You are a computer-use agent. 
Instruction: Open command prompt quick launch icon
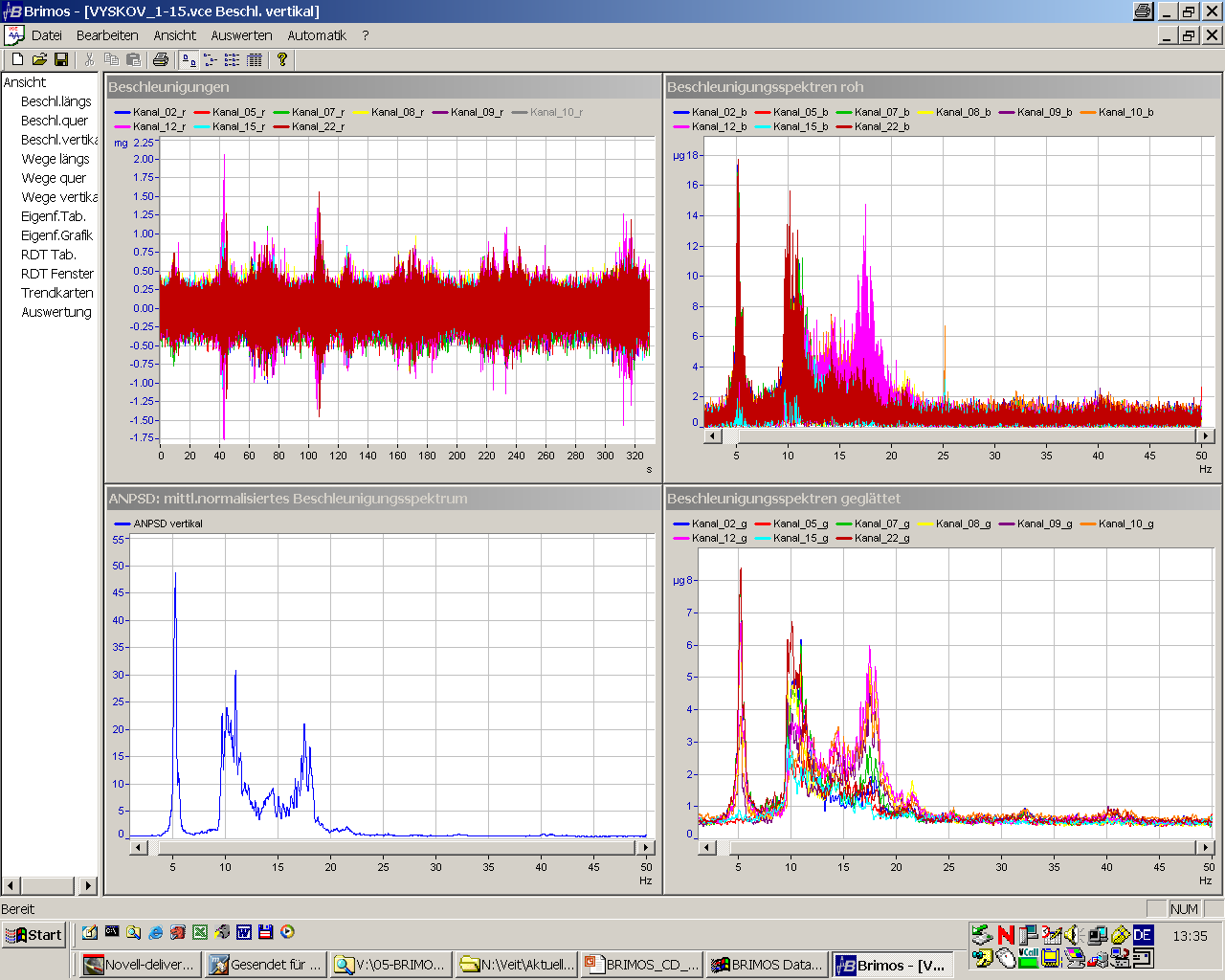[112, 931]
